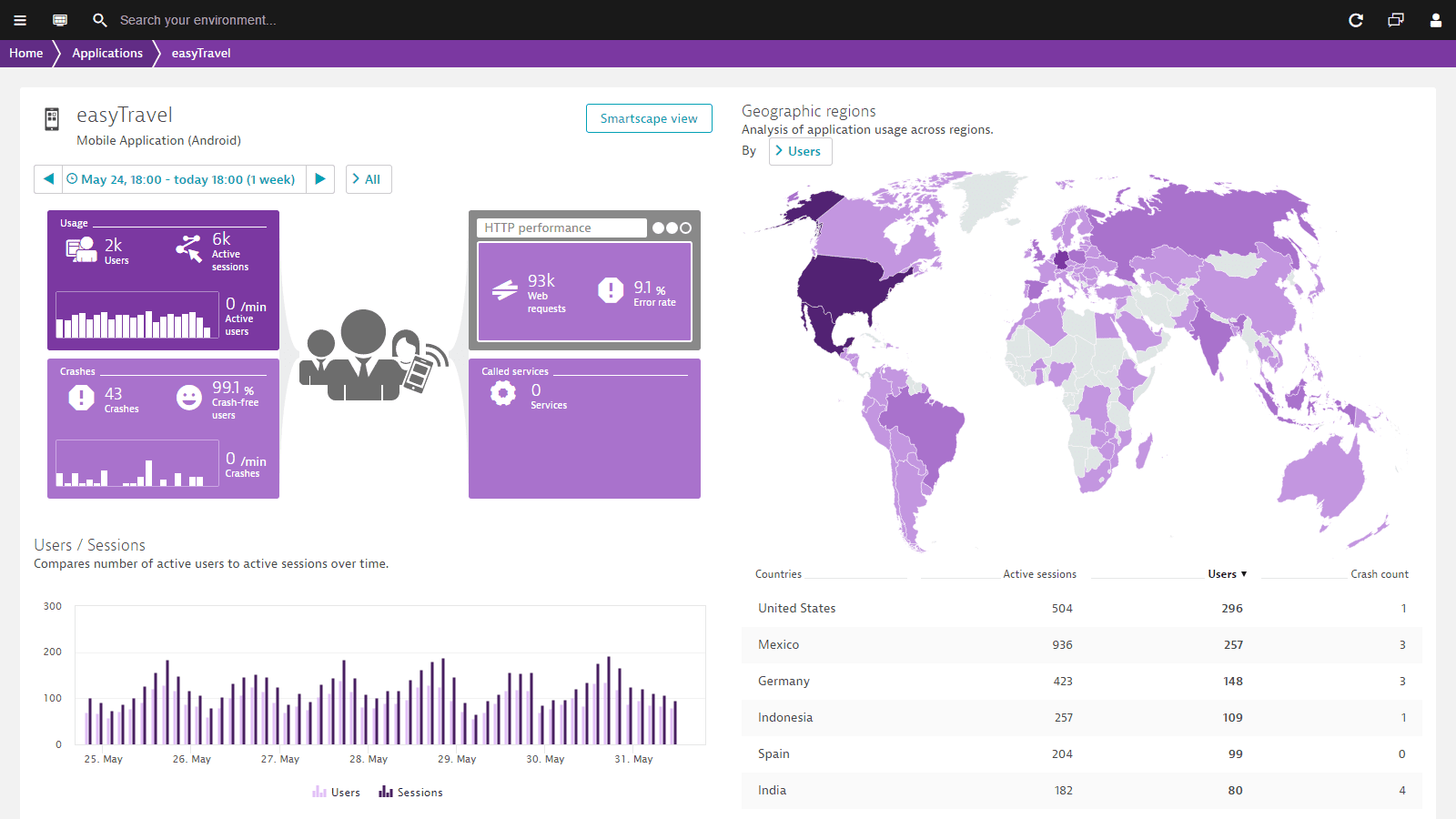The width and height of the screenshot is (1456, 819).
Task: Sort table by Active sessions column
Action: [1039, 574]
